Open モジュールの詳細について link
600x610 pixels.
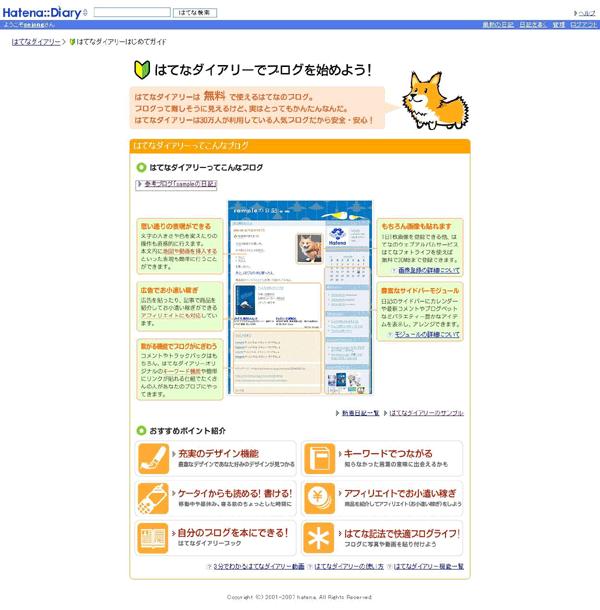click(x=427, y=335)
